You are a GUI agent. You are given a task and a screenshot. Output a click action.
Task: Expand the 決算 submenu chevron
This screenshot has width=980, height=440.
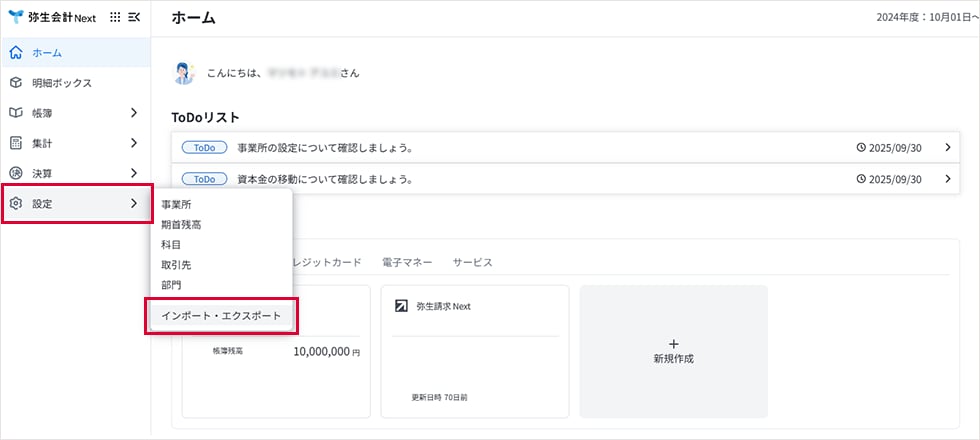click(134, 173)
